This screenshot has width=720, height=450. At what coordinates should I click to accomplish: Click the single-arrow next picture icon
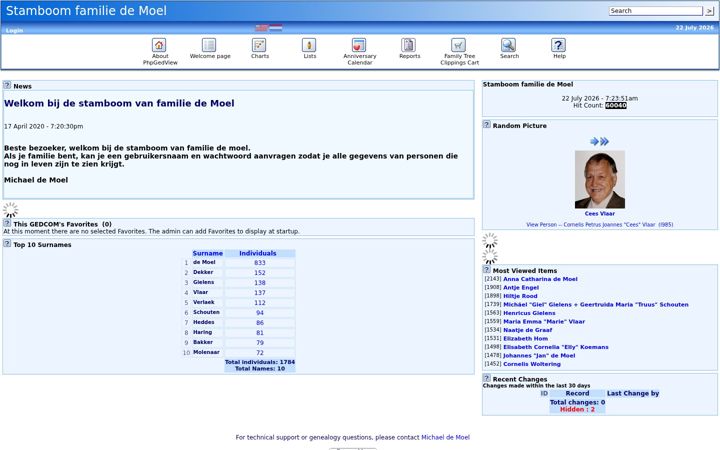pos(594,141)
